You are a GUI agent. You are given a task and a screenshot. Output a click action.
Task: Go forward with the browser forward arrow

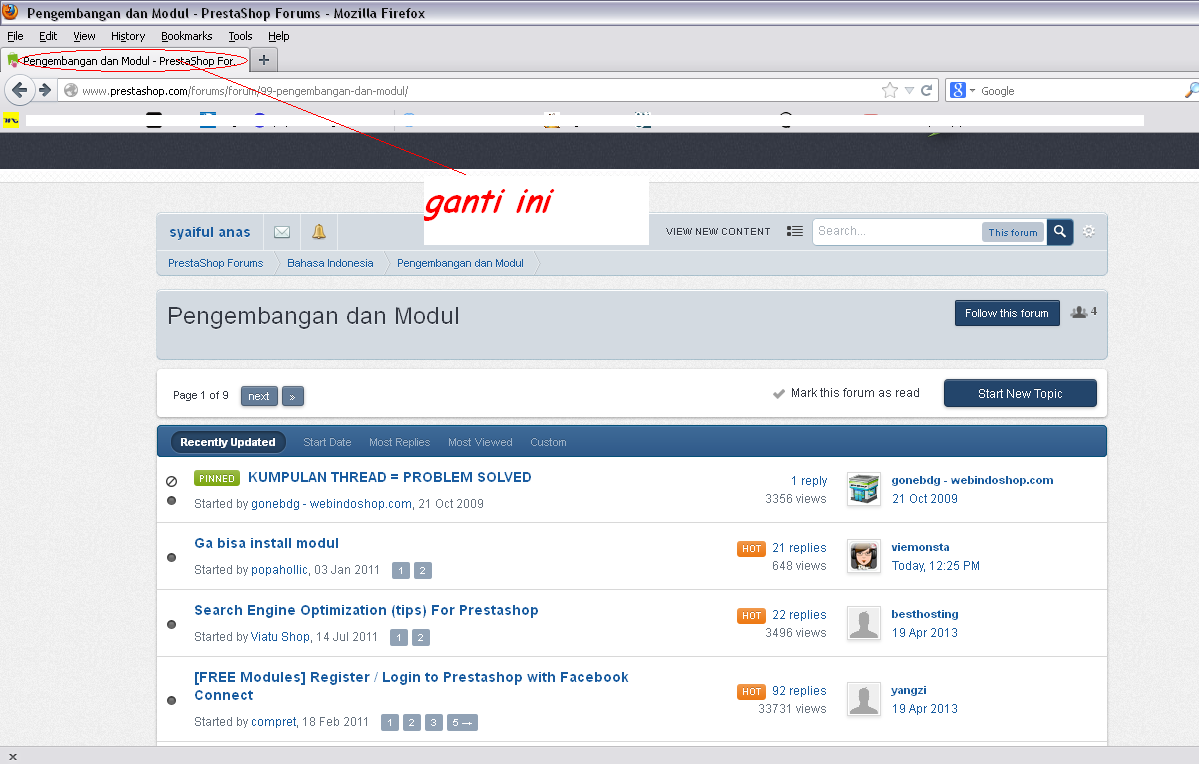45,90
